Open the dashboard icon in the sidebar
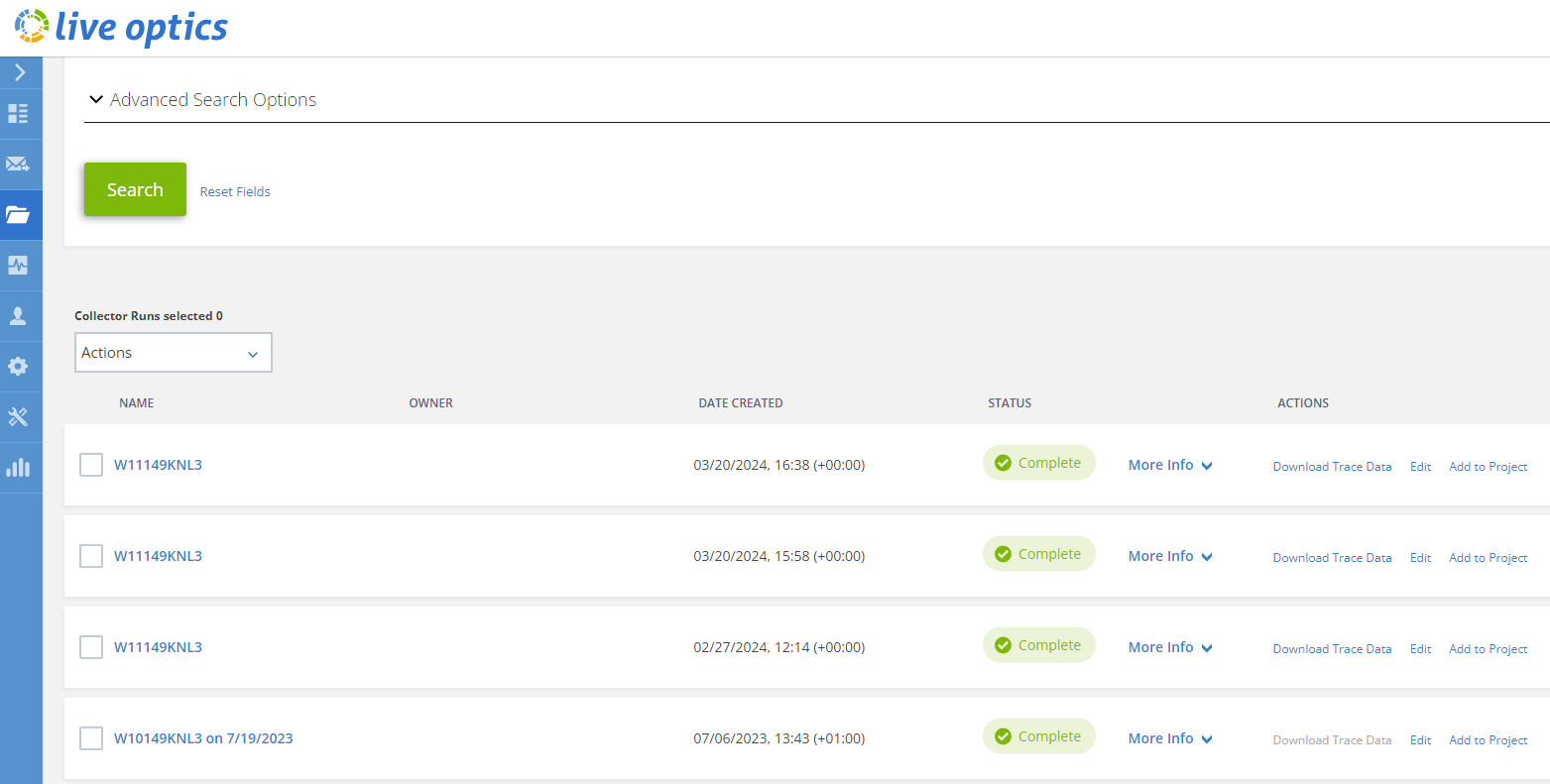Image resolution: width=1550 pixels, height=784 pixels. tap(18, 113)
